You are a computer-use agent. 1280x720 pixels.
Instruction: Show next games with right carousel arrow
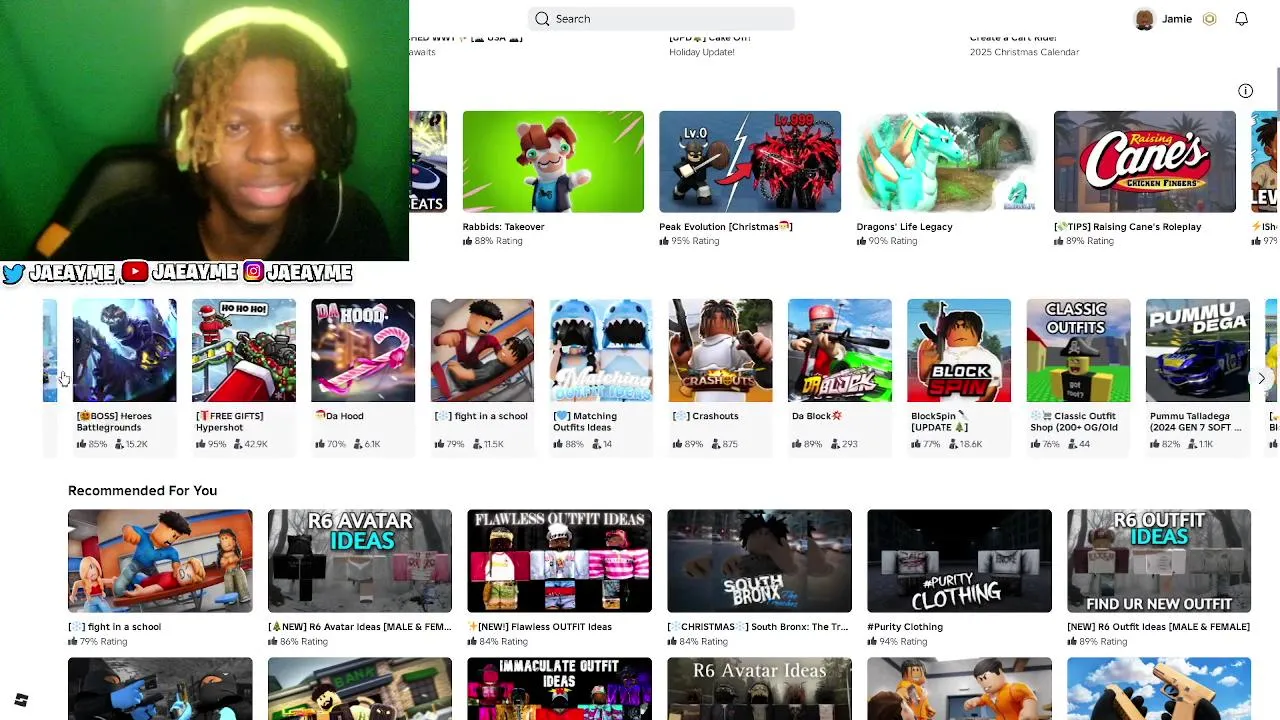(x=1261, y=378)
